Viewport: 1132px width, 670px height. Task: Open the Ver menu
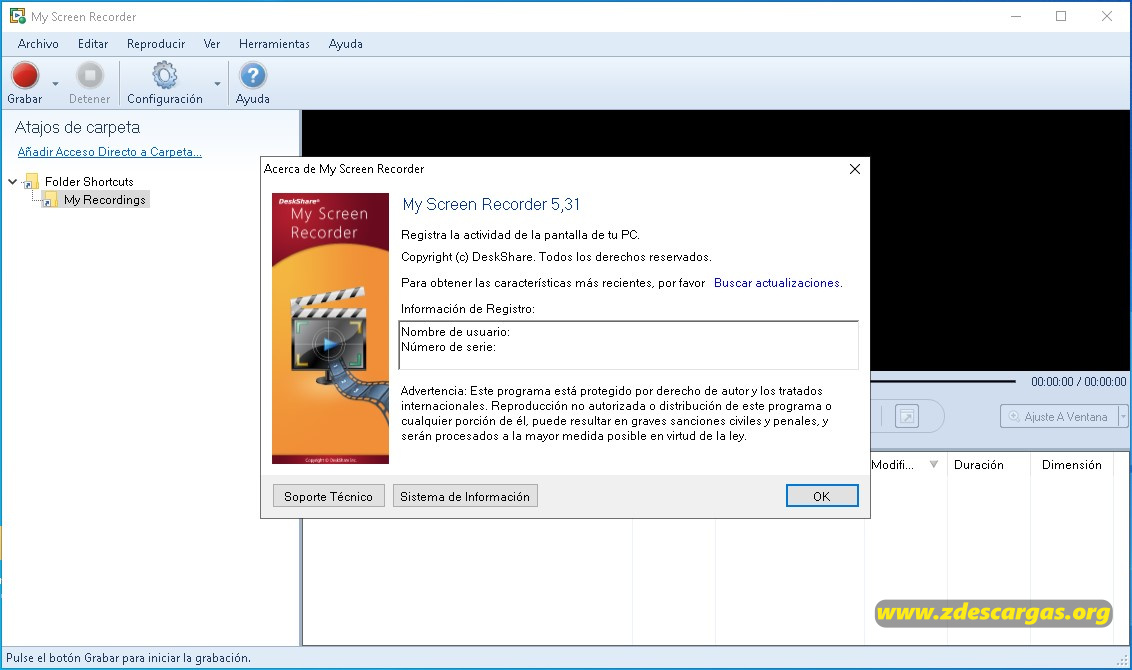pos(212,44)
